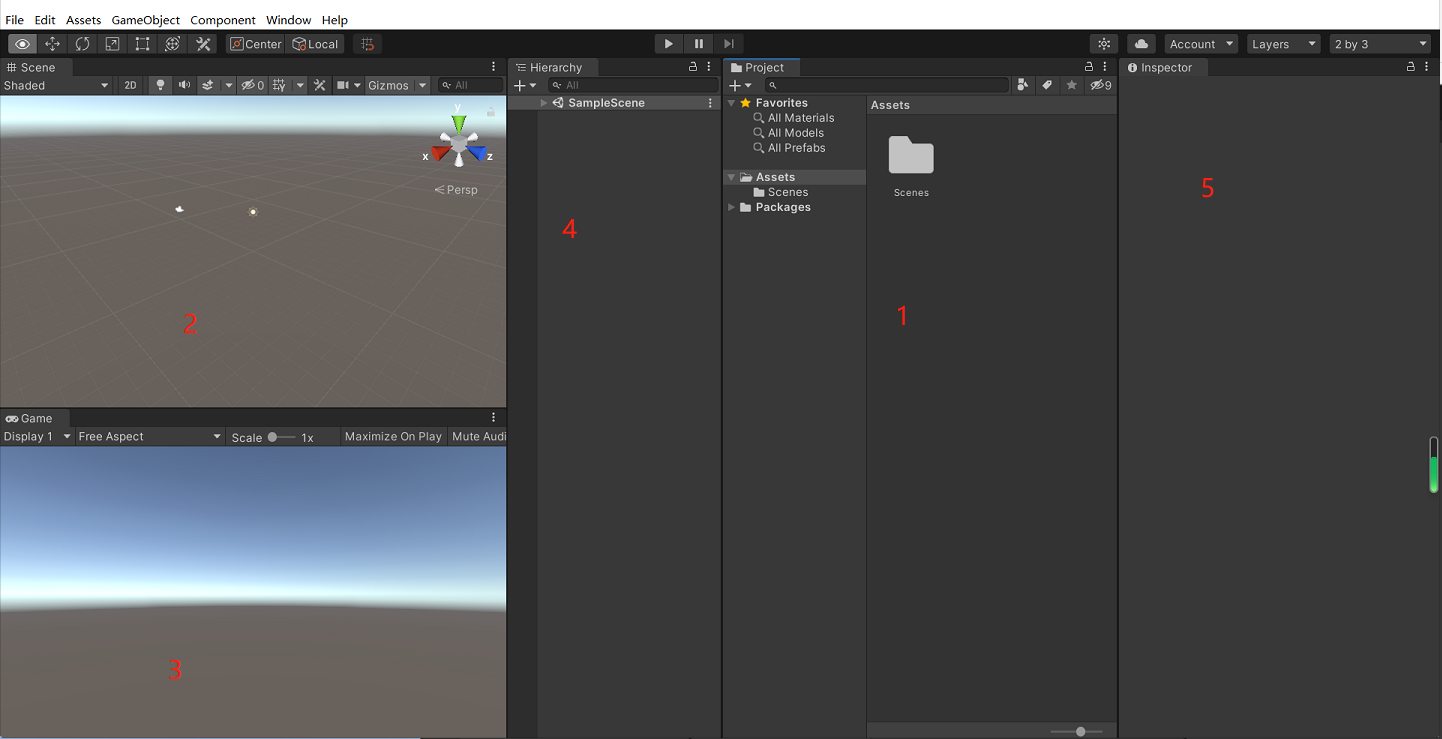
Task: Open the 2 by 3 layout dropdown
Action: click(x=1381, y=44)
